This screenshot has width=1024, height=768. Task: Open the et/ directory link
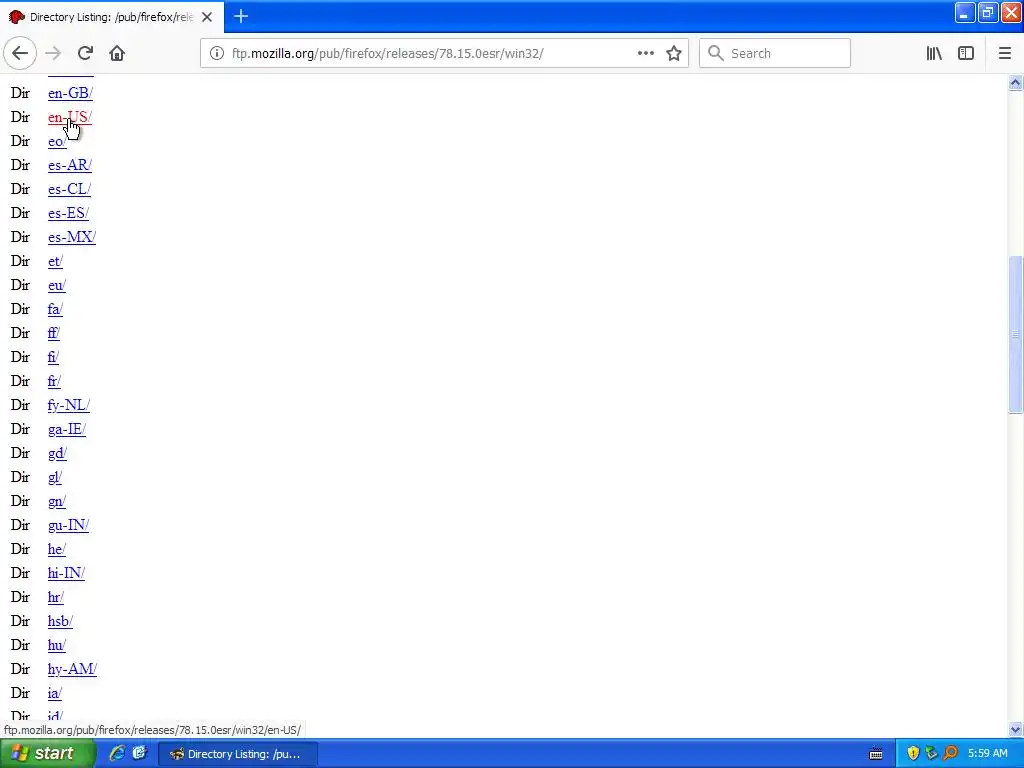pos(56,261)
